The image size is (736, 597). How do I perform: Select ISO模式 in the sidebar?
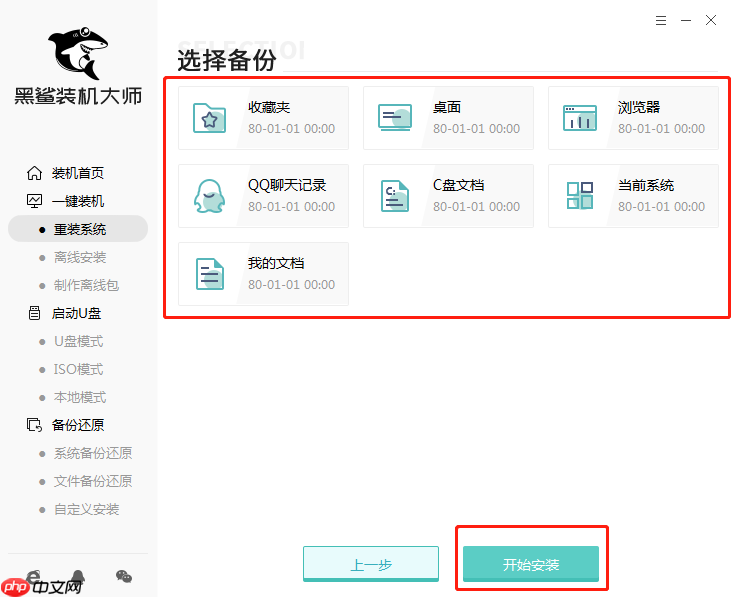pyautogui.click(x=78, y=369)
